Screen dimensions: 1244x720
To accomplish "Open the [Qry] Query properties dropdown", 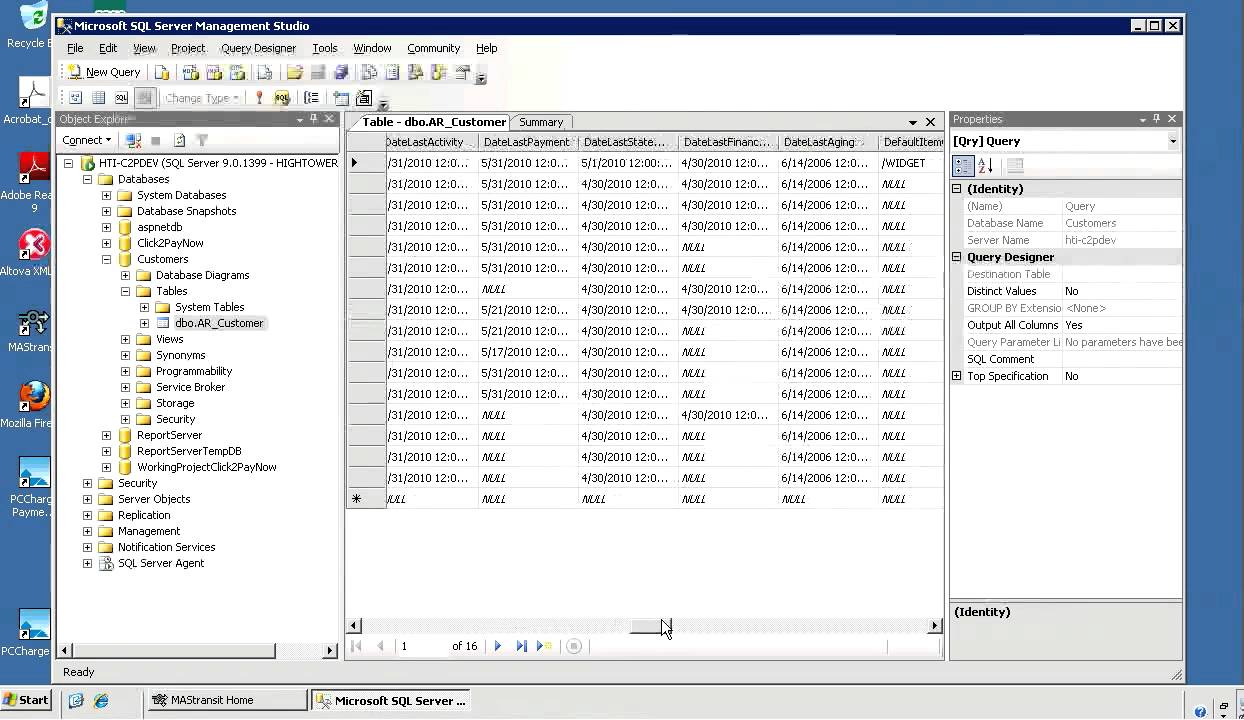I will (1173, 141).
